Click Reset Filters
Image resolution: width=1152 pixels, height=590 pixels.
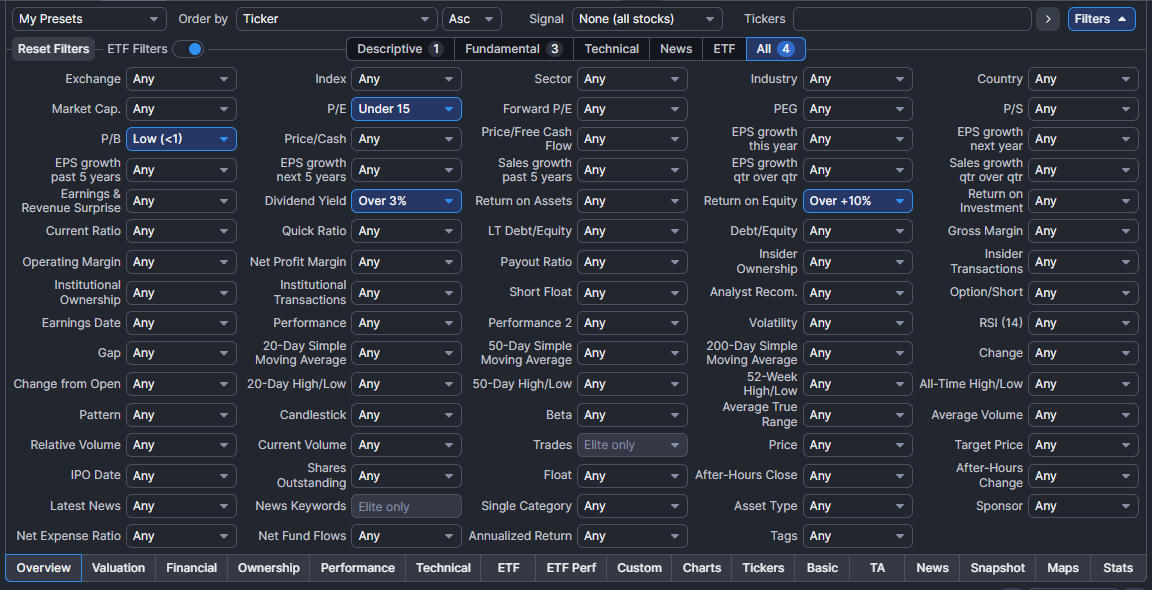tap(54, 49)
